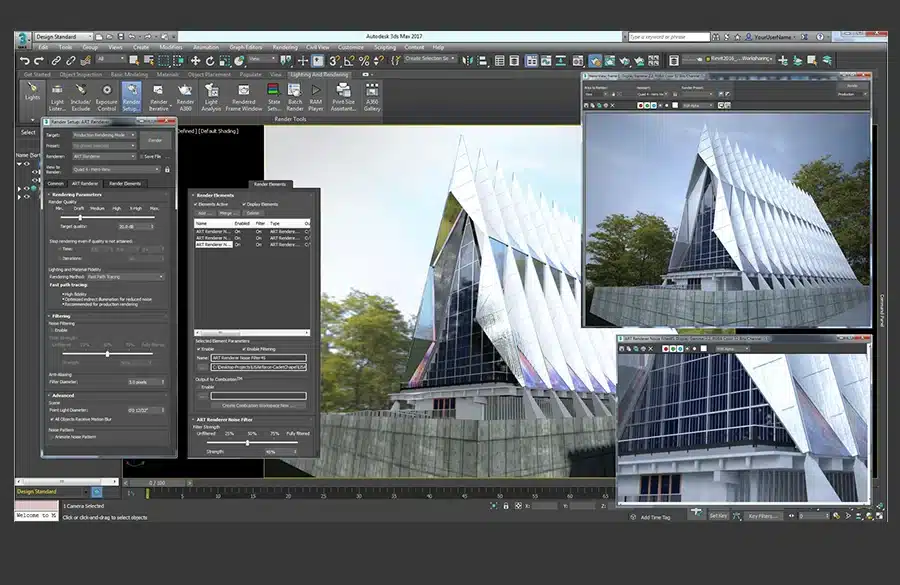Open the Rendering Method dropdown
This screenshot has height=585, width=900.
click(x=125, y=277)
